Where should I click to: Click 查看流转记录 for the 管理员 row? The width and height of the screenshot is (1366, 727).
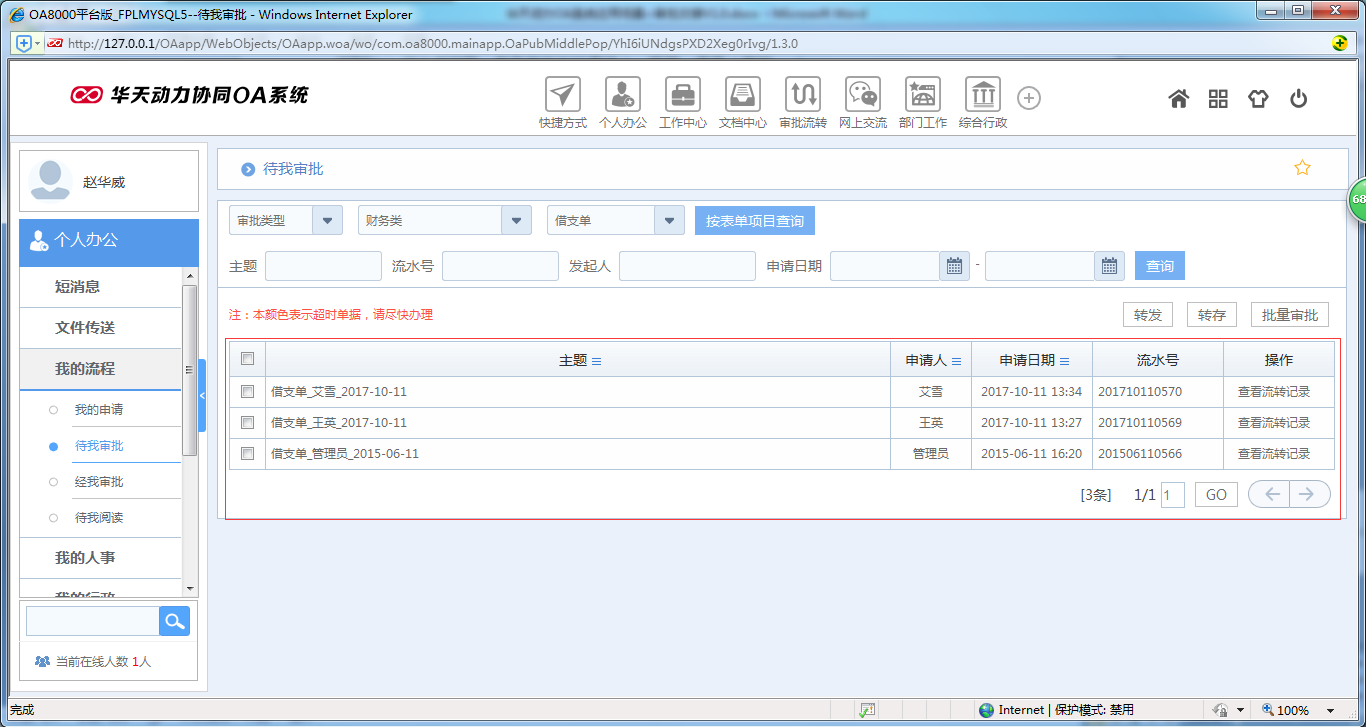[1273, 454]
